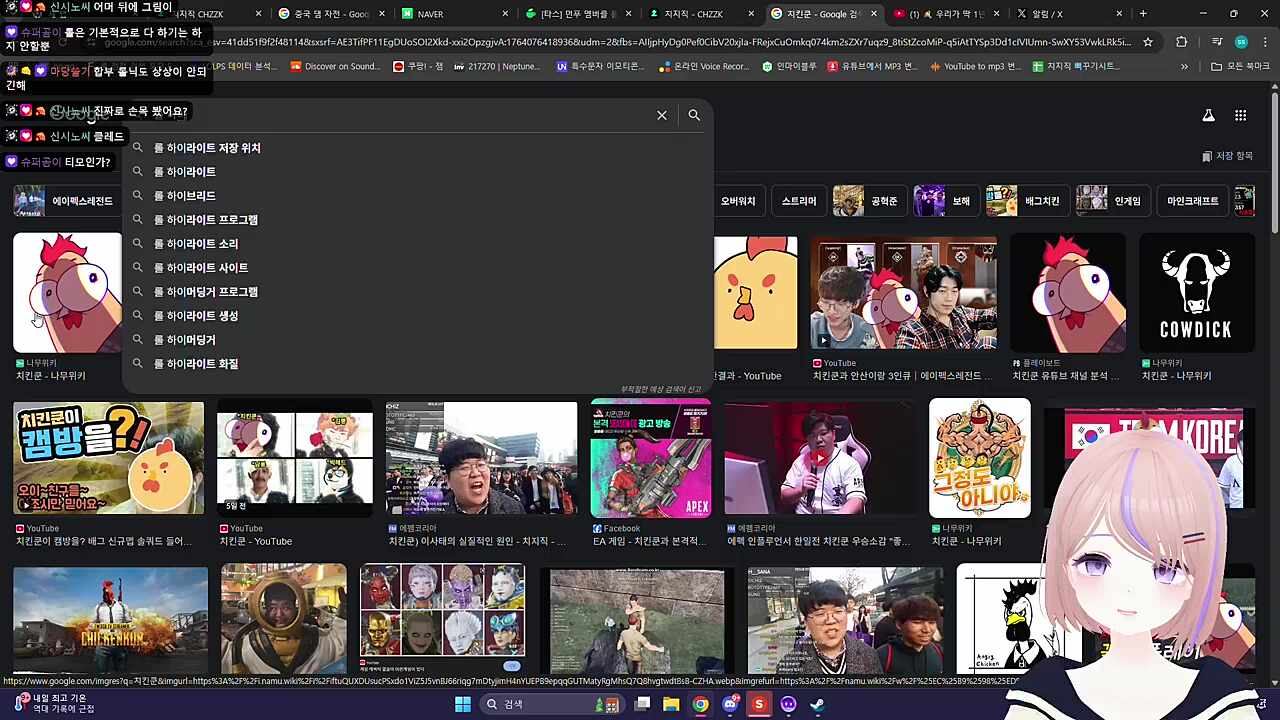Screen dimensions: 1280x720
Task: Open the chevron at the bookmarks bar end
Action: click(x=1185, y=66)
